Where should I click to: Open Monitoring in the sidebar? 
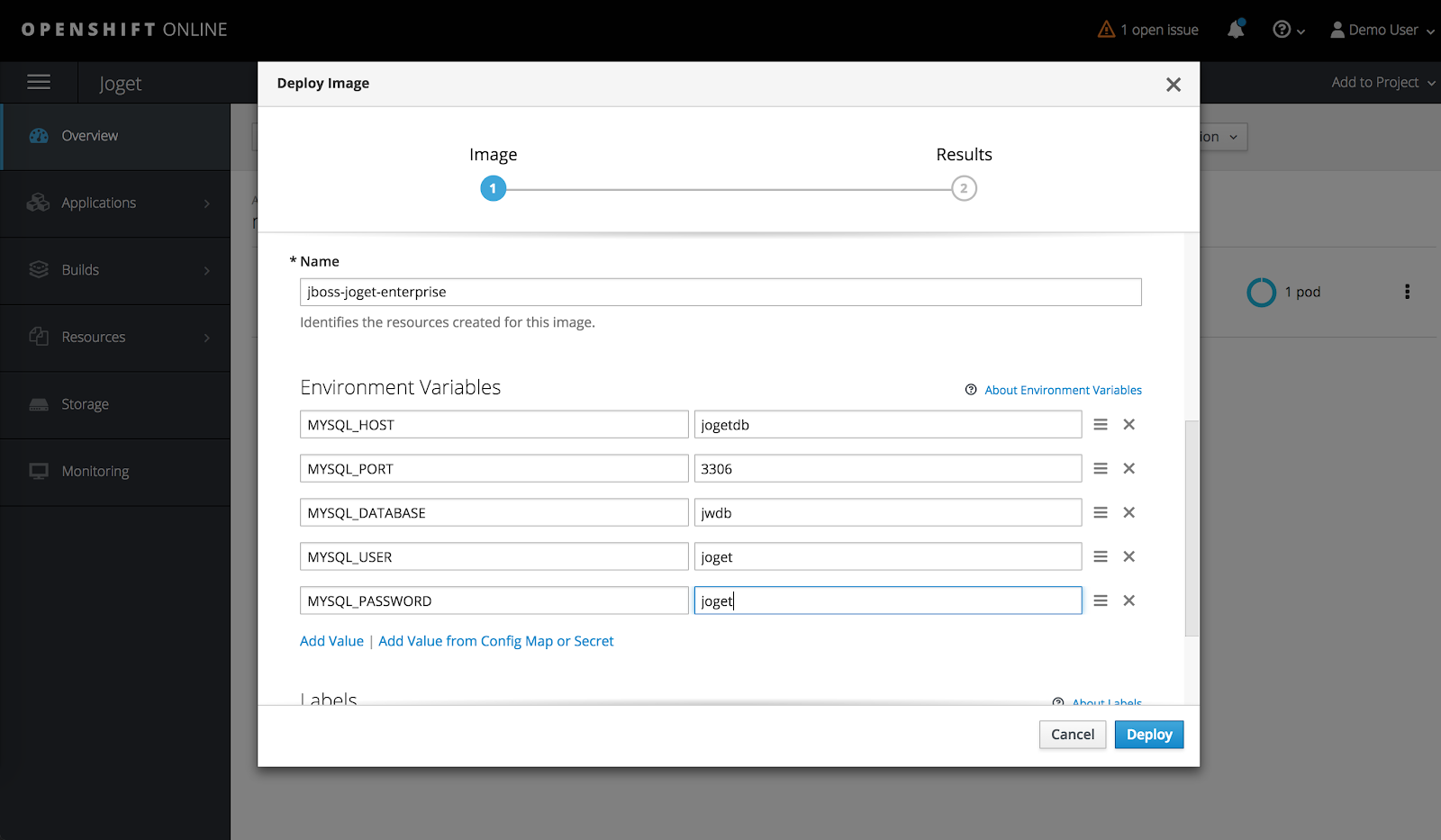coord(115,472)
